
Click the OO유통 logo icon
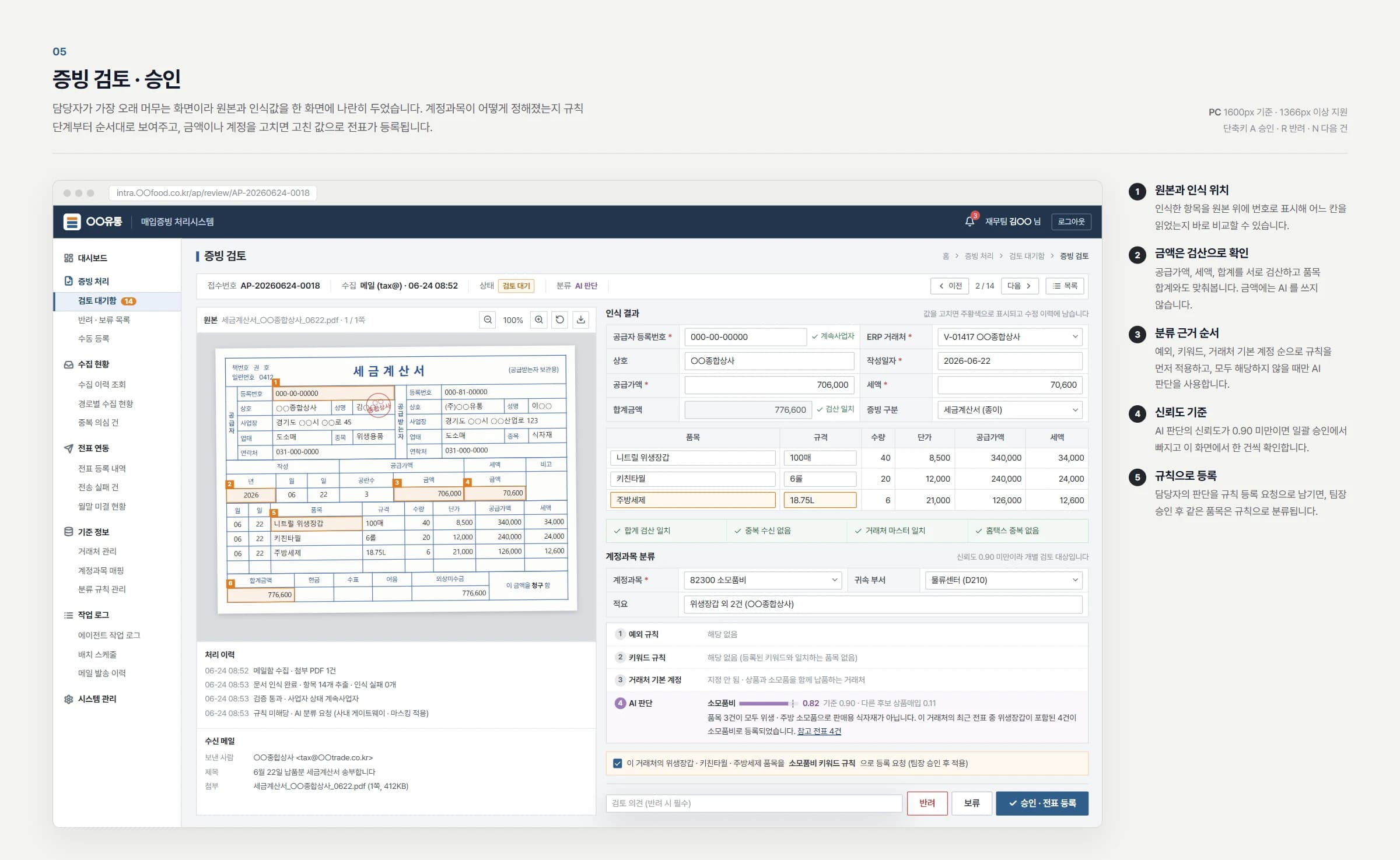[x=72, y=222]
